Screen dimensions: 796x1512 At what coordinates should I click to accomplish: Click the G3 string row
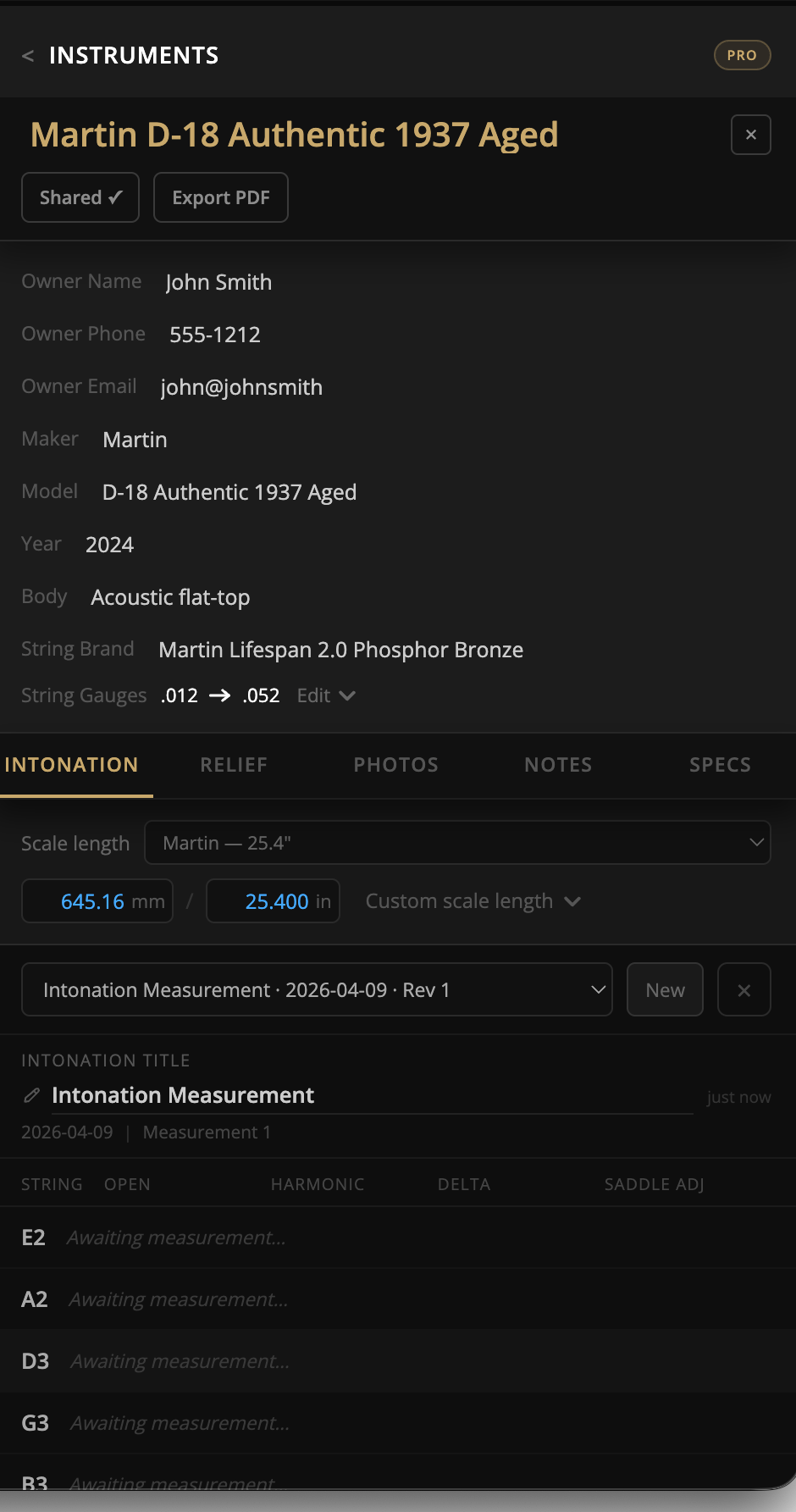(398, 1423)
